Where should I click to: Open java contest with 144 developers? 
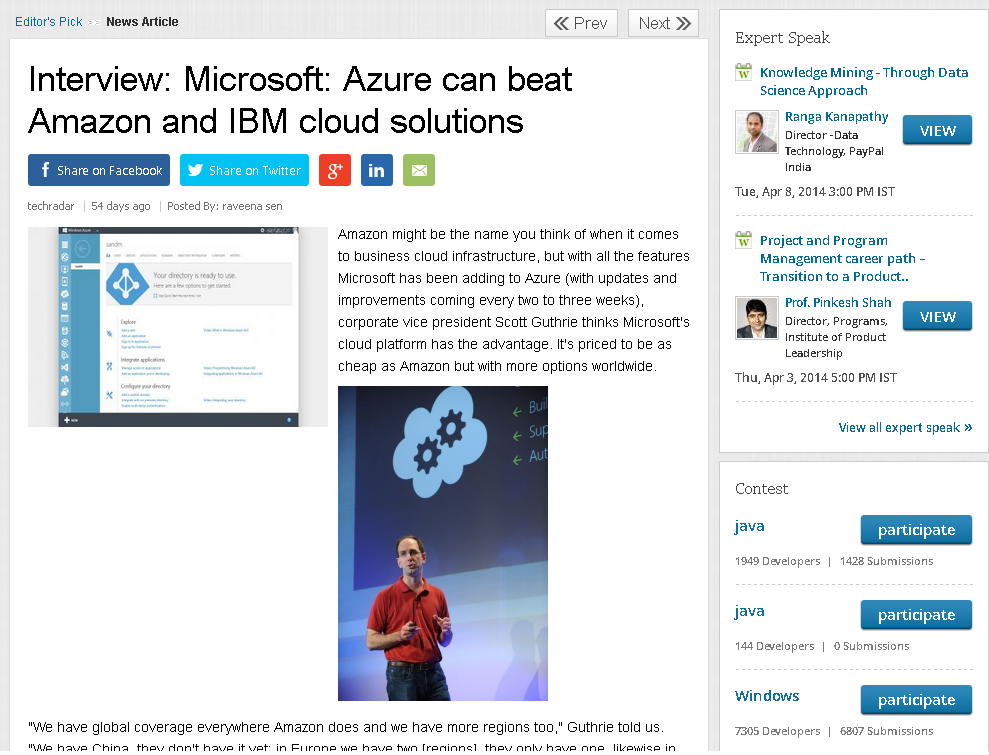tap(750, 611)
